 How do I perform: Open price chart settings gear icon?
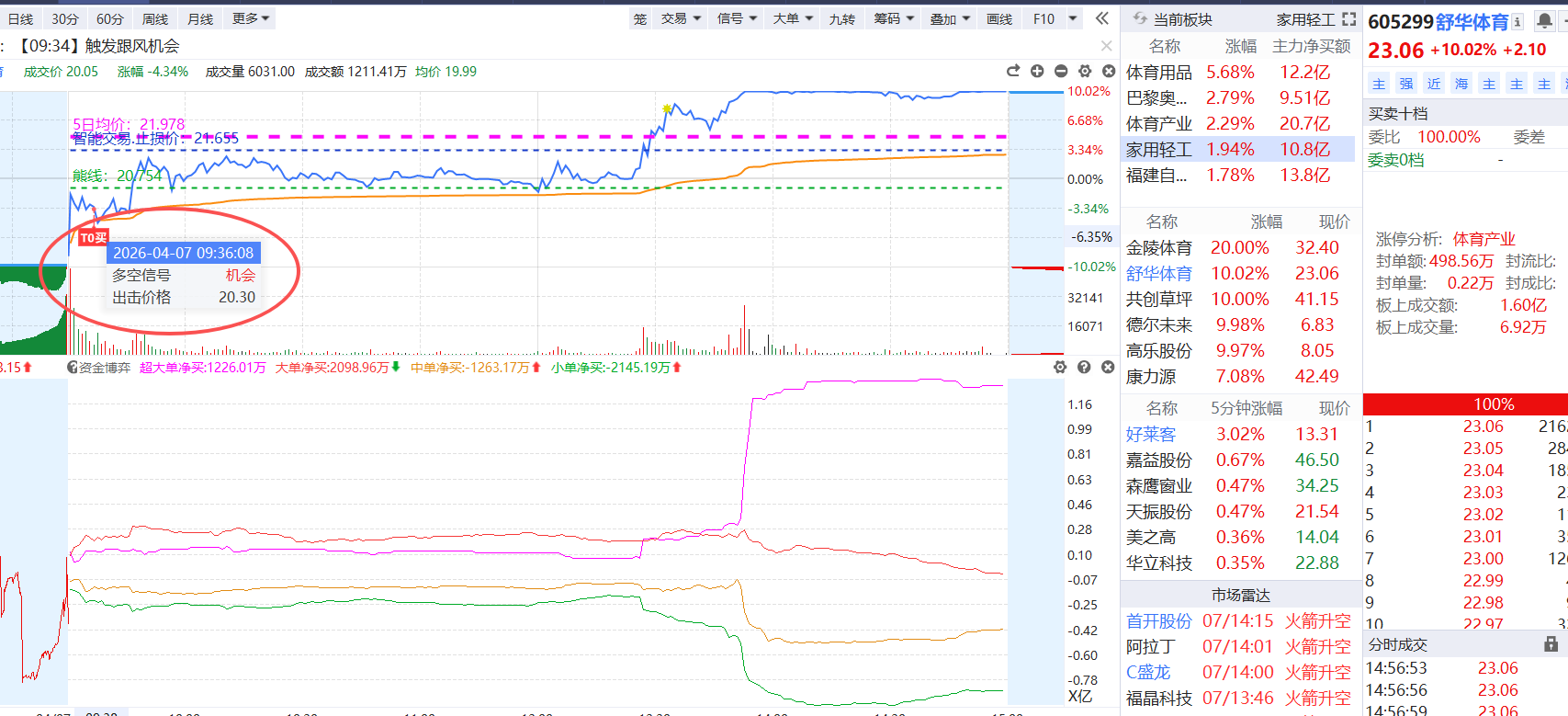1085,72
